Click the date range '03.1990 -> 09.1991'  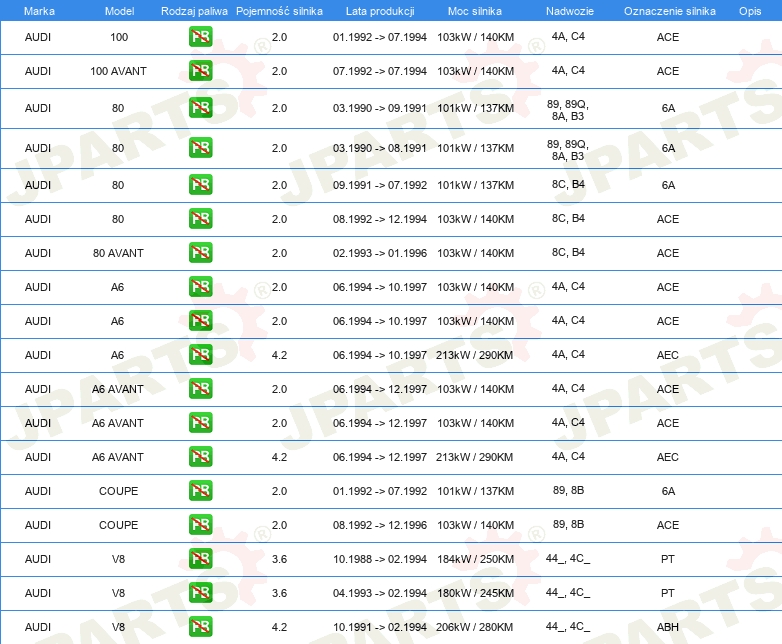click(x=380, y=108)
